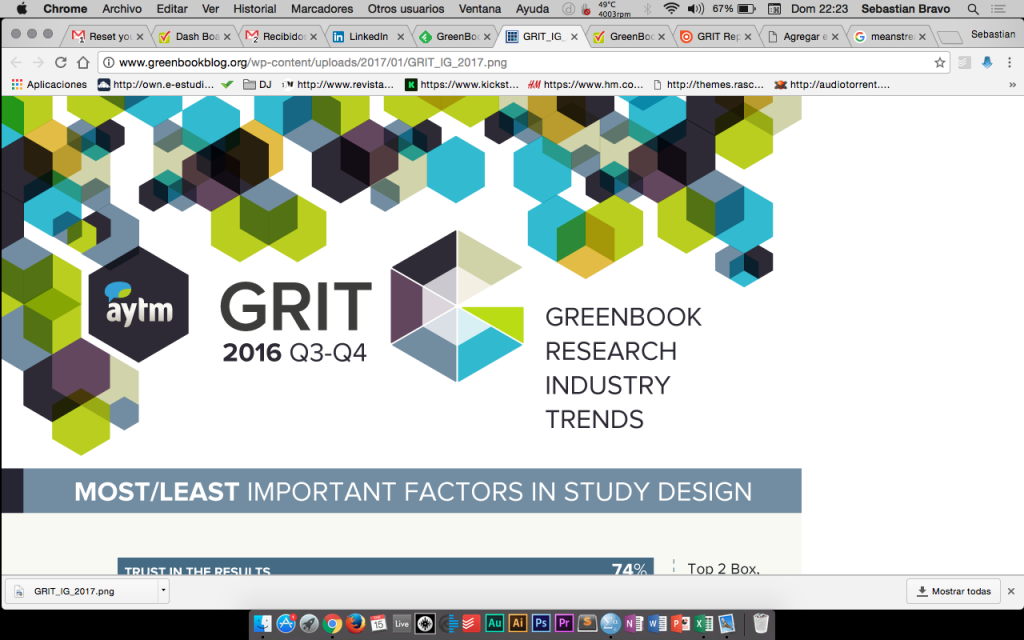Open the home page

tap(83, 63)
